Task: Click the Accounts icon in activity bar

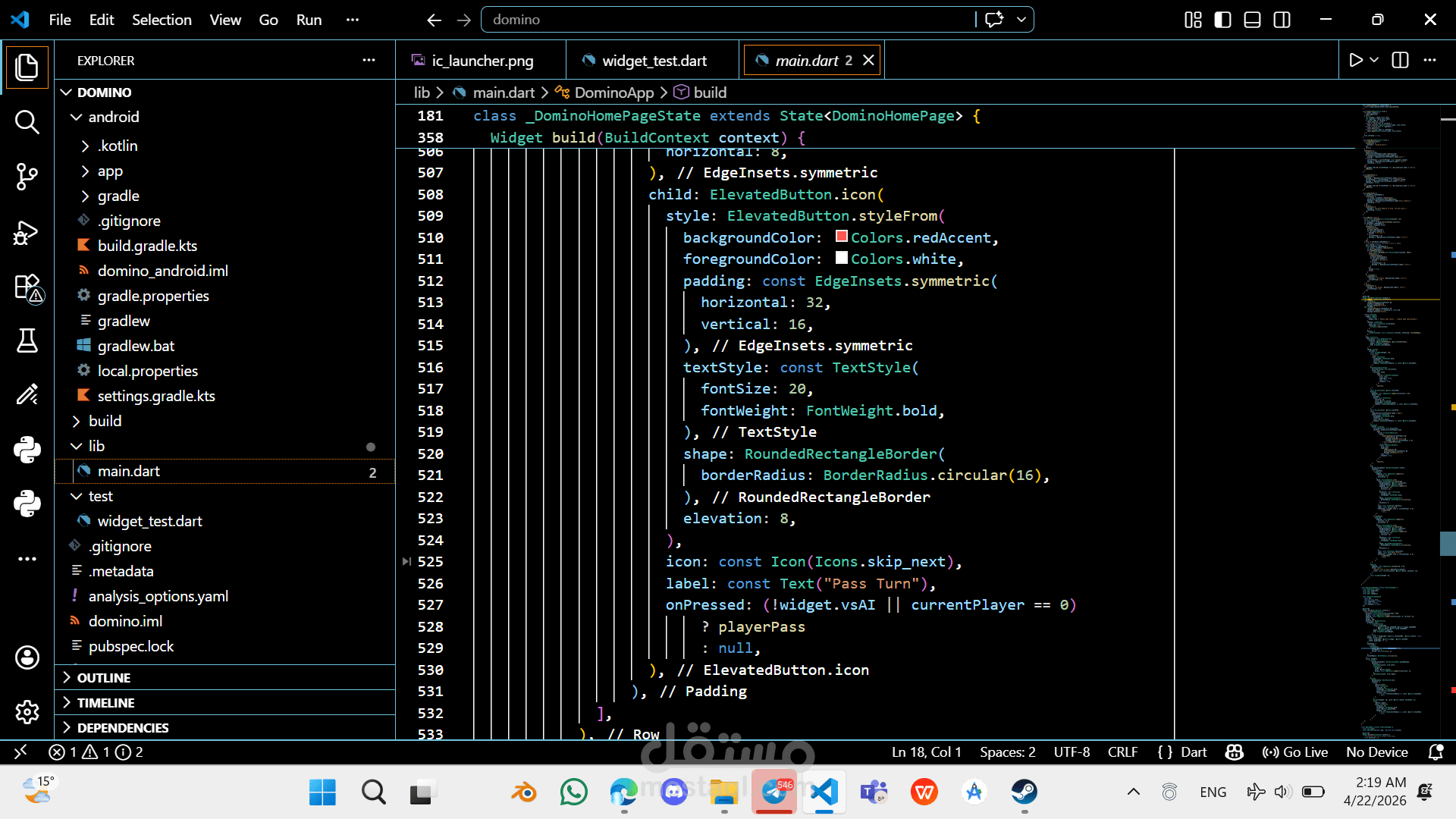Action: pyautogui.click(x=27, y=657)
